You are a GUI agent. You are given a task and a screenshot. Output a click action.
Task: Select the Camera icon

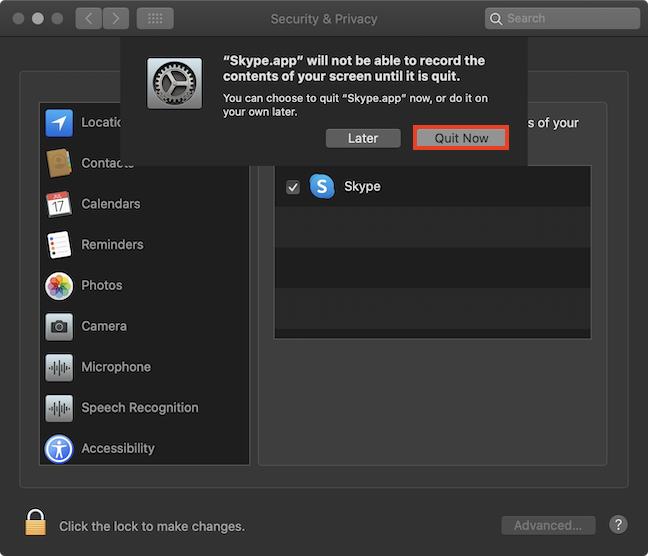59,327
